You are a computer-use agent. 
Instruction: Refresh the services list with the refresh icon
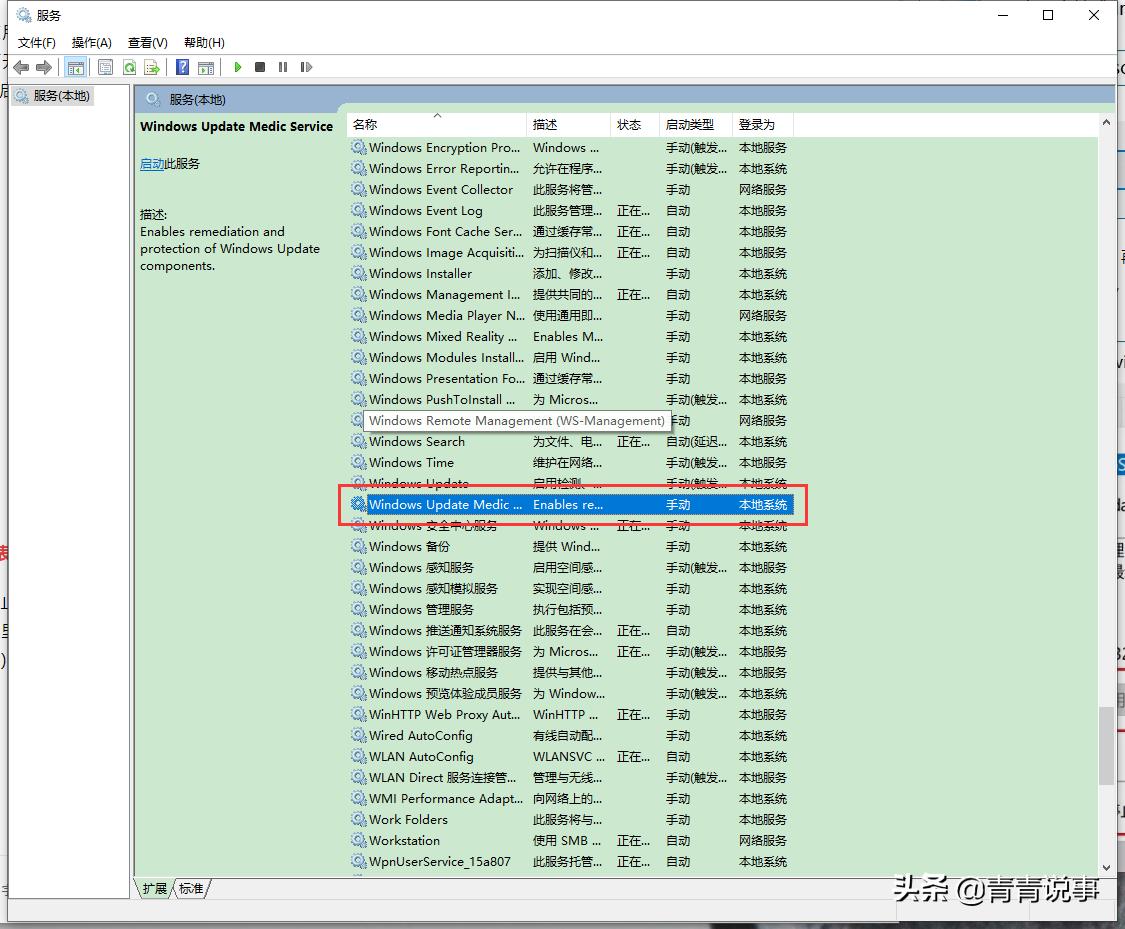tap(130, 67)
